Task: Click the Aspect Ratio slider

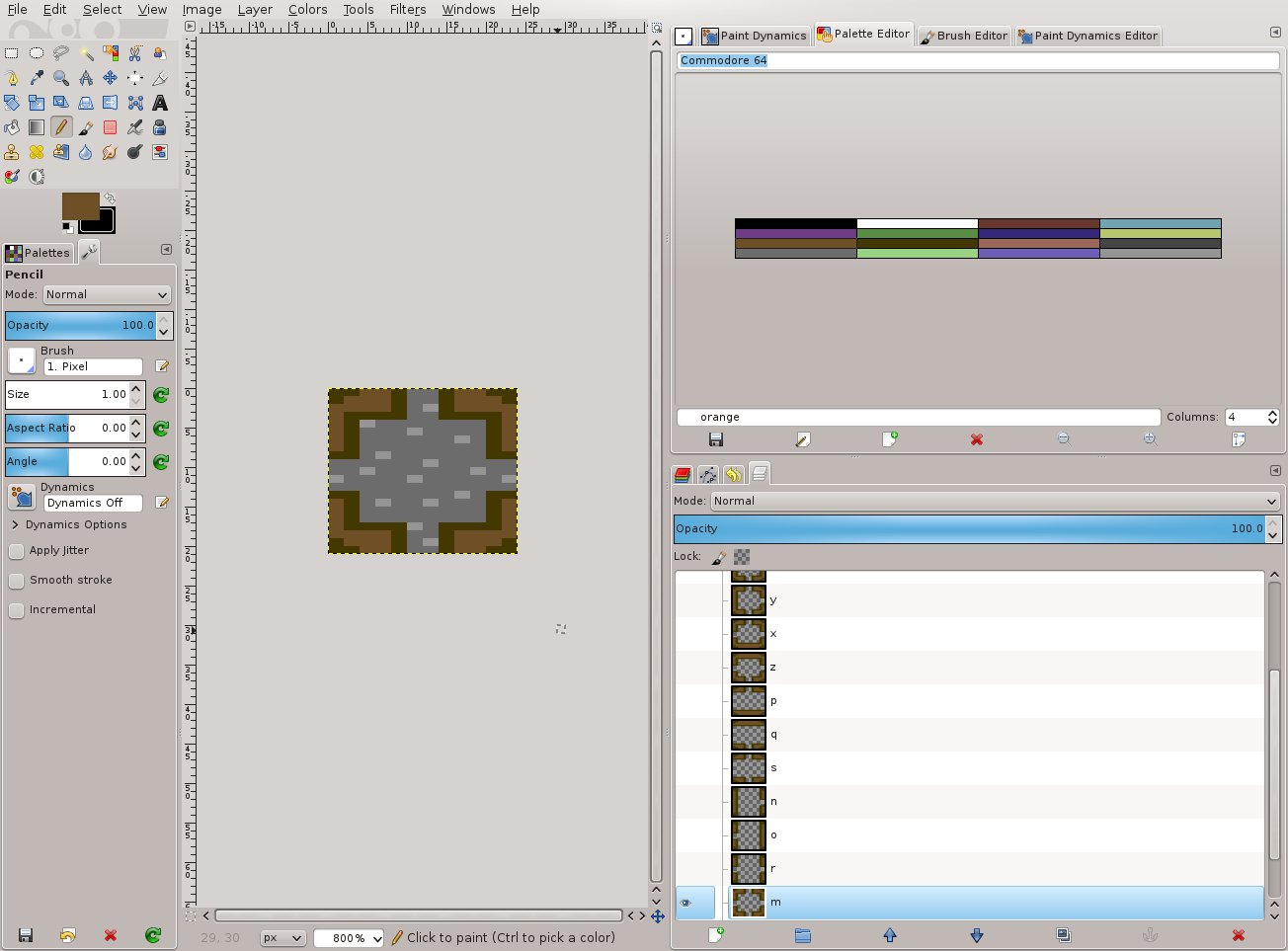Action: coord(66,429)
